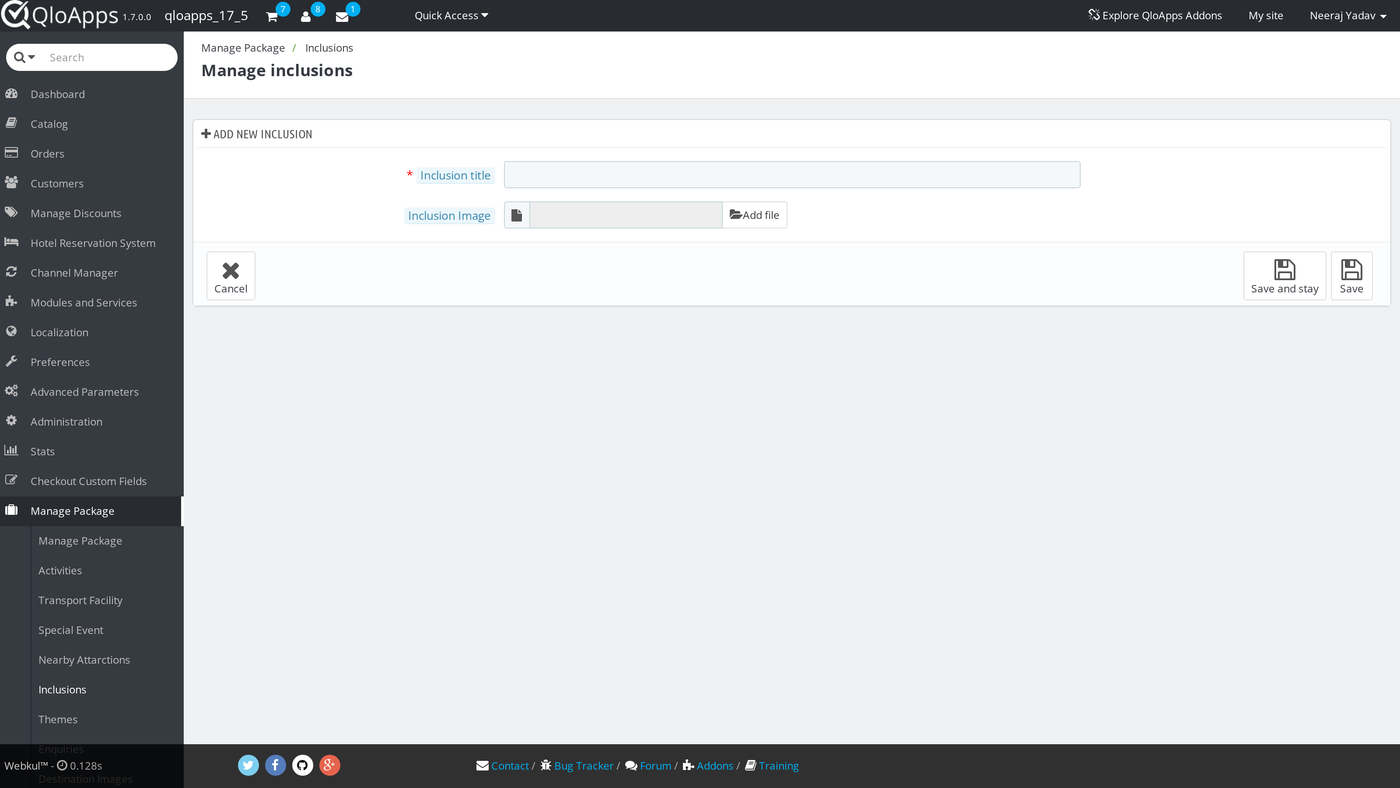Click the sidebar Search field
This screenshot has width=1400, height=788.
pos(108,58)
